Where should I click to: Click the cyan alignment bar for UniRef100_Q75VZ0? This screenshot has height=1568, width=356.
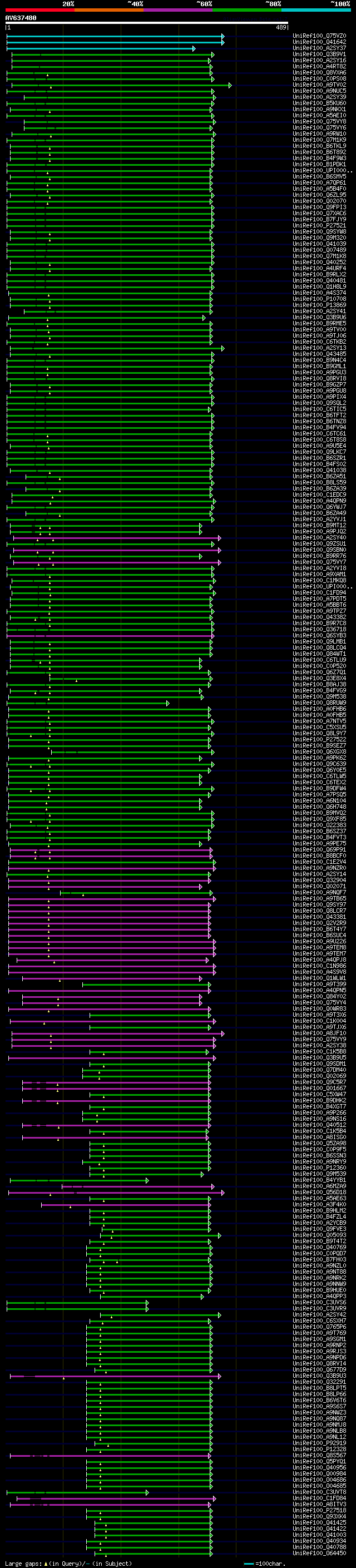(x=115, y=37)
